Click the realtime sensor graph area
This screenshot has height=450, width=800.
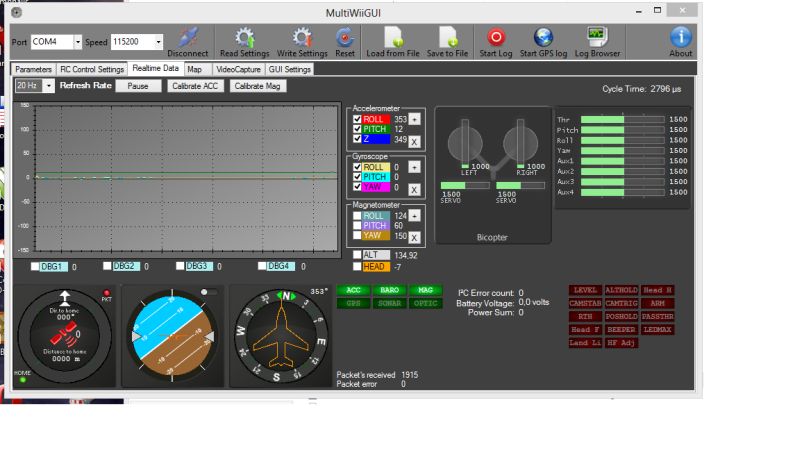186,179
